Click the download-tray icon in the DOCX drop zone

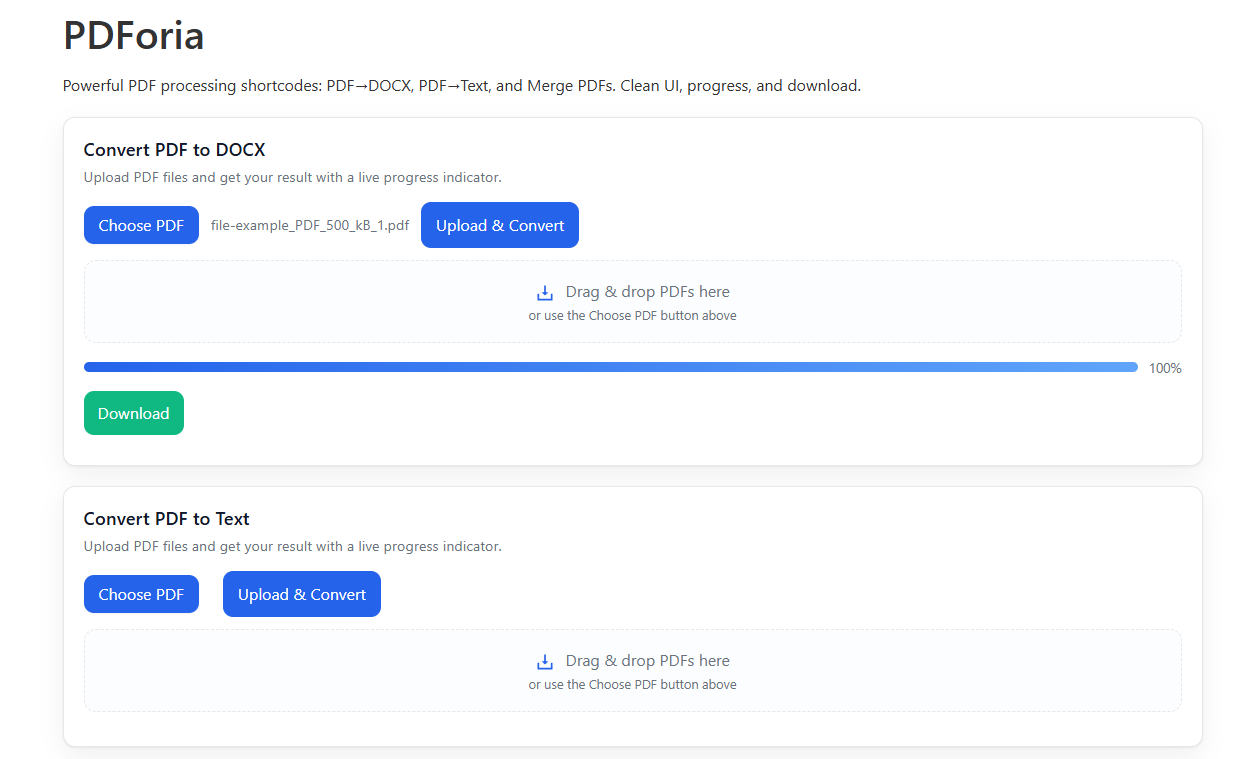(x=545, y=293)
